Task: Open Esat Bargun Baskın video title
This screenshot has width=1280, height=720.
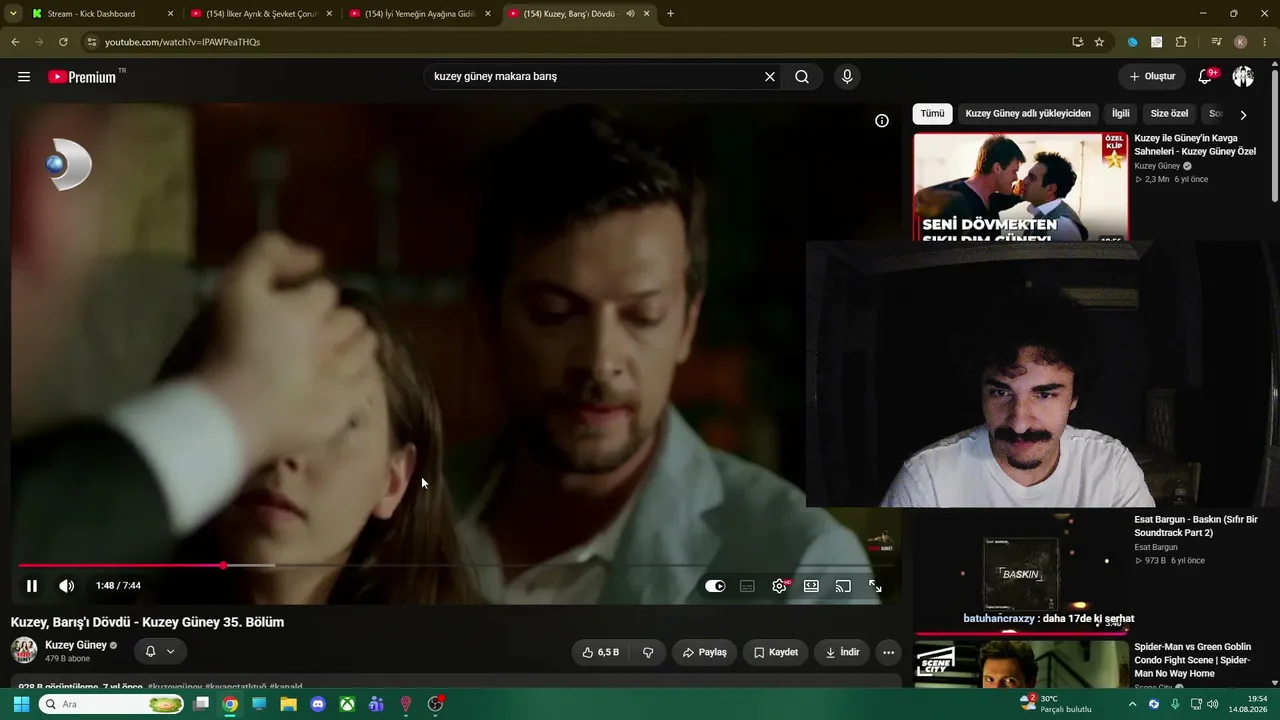Action: click(x=1196, y=526)
